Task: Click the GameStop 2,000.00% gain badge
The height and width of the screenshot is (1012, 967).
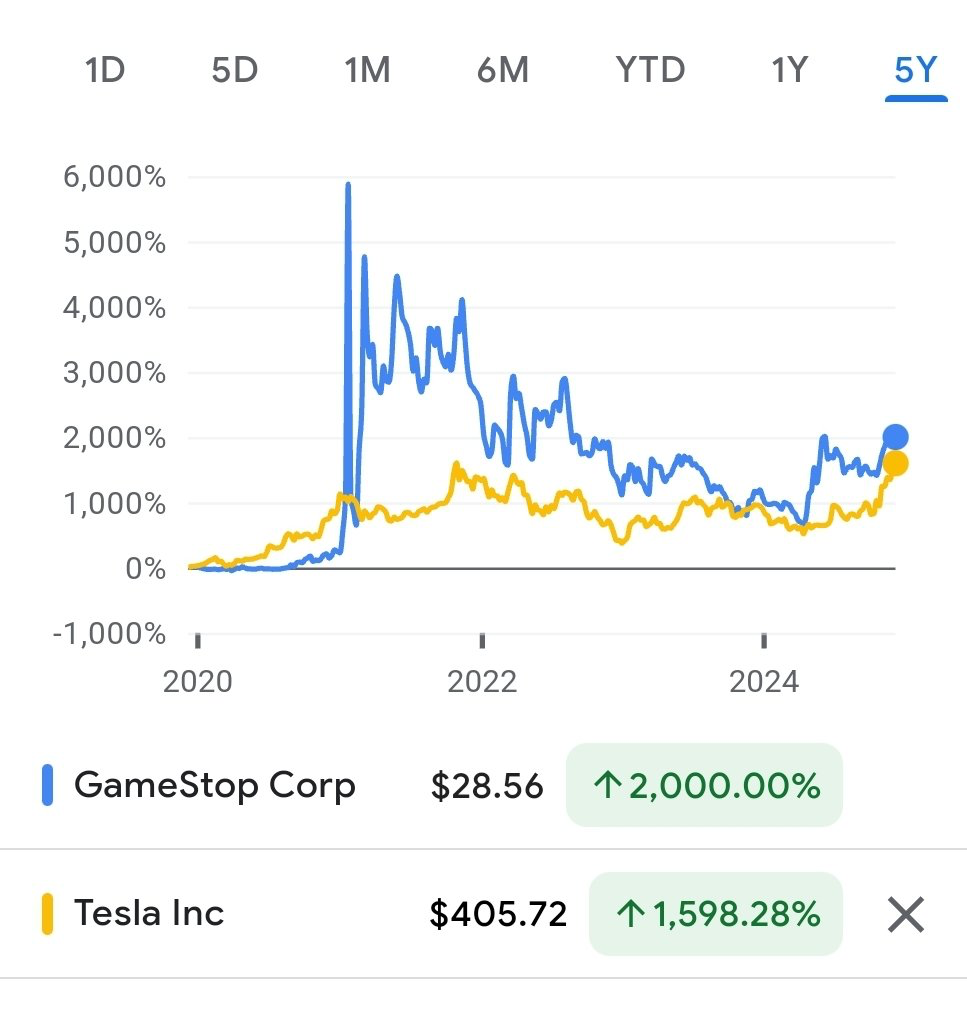Action: (704, 786)
